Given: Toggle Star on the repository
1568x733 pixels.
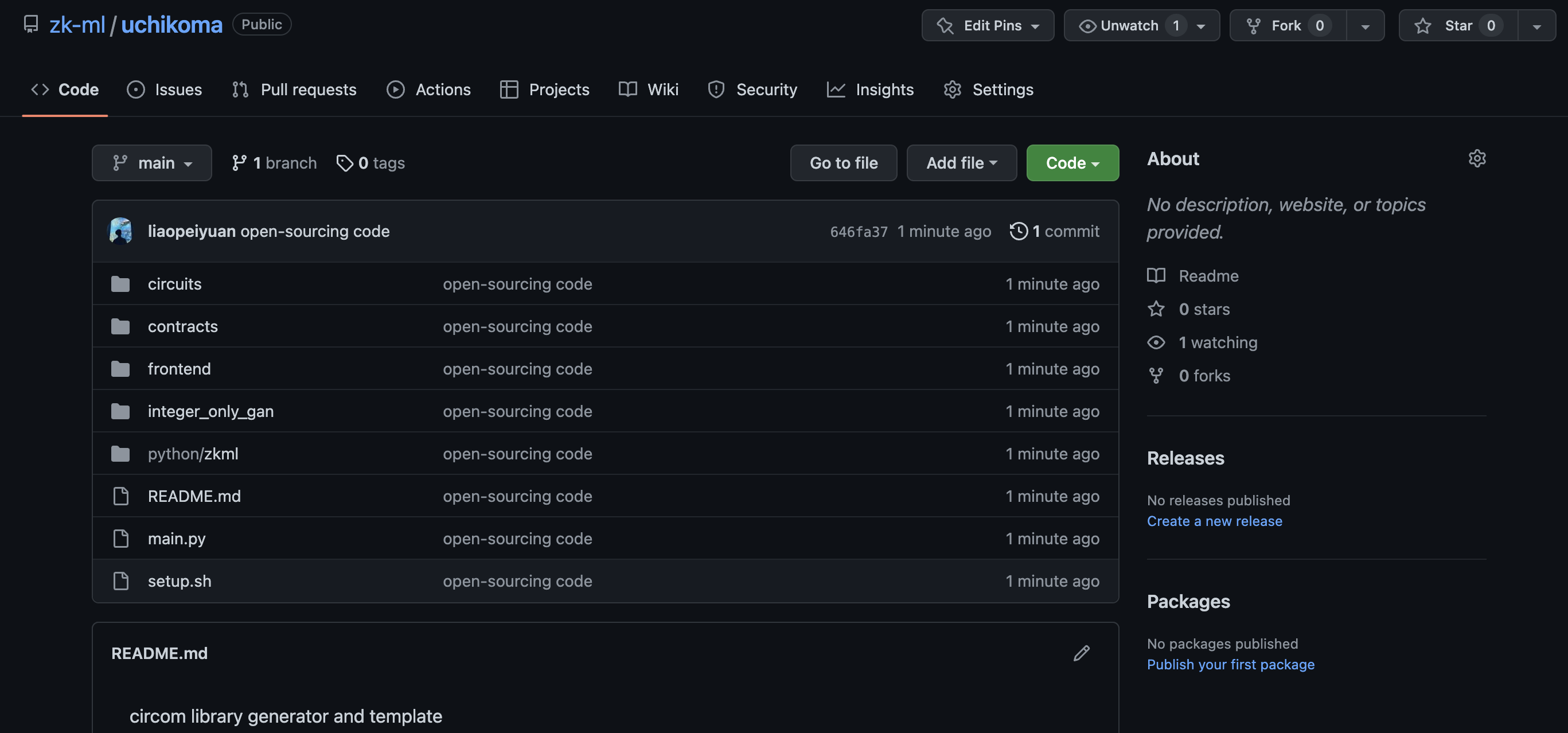Looking at the screenshot, I should tap(1458, 26).
